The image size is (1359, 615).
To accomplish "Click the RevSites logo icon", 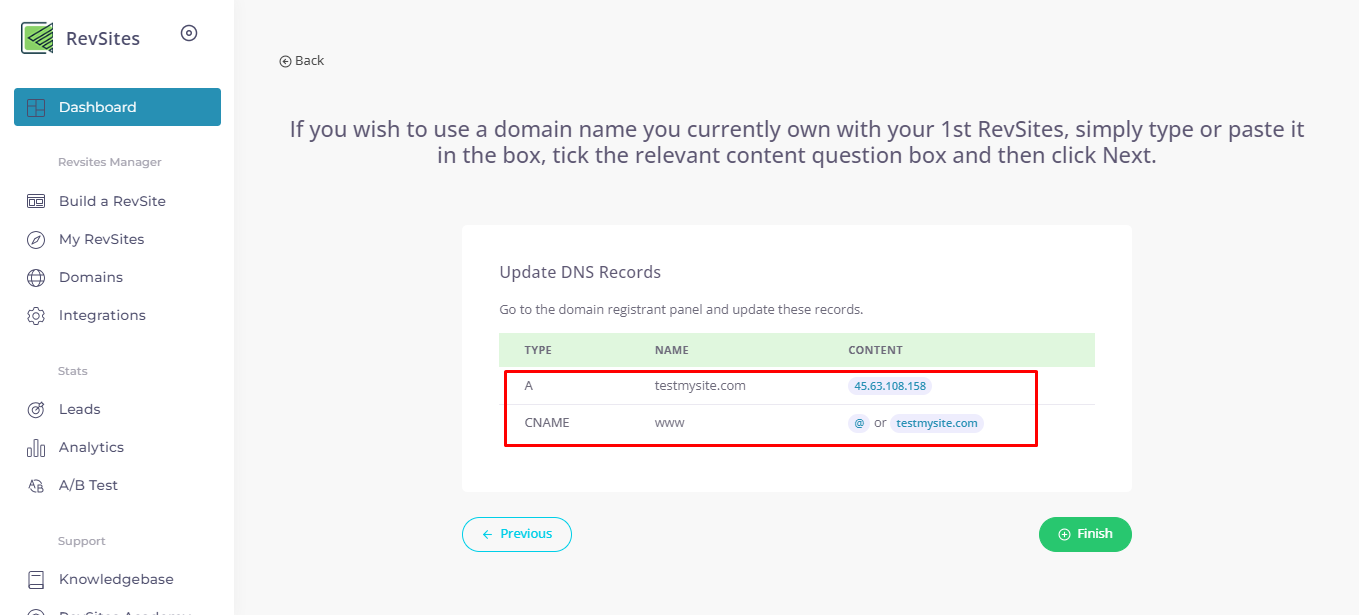I will 37,38.
